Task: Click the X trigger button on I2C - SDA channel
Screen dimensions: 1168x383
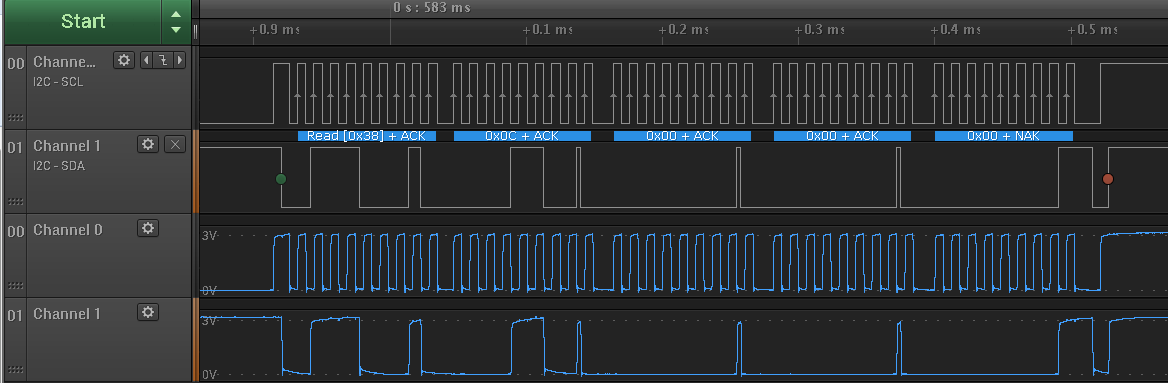Action: click(x=174, y=144)
